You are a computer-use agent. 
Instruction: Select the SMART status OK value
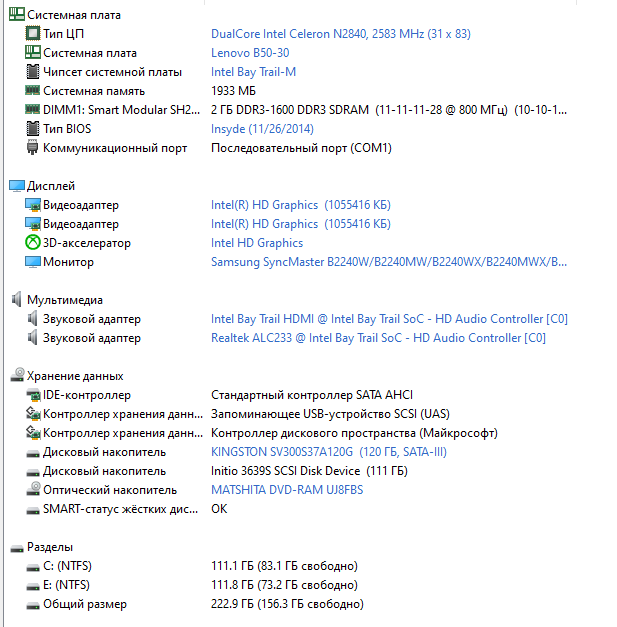(x=219, y=509)
